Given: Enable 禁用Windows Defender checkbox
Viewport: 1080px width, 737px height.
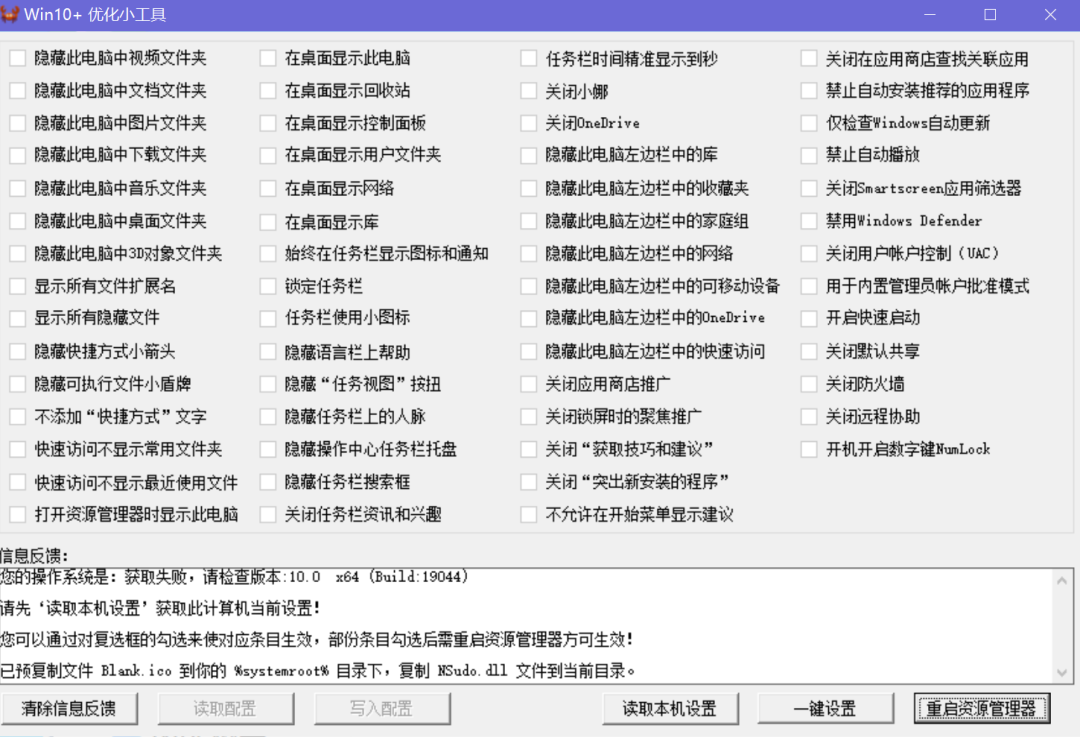Looking at the screenshot, I should tap(809, 221).
